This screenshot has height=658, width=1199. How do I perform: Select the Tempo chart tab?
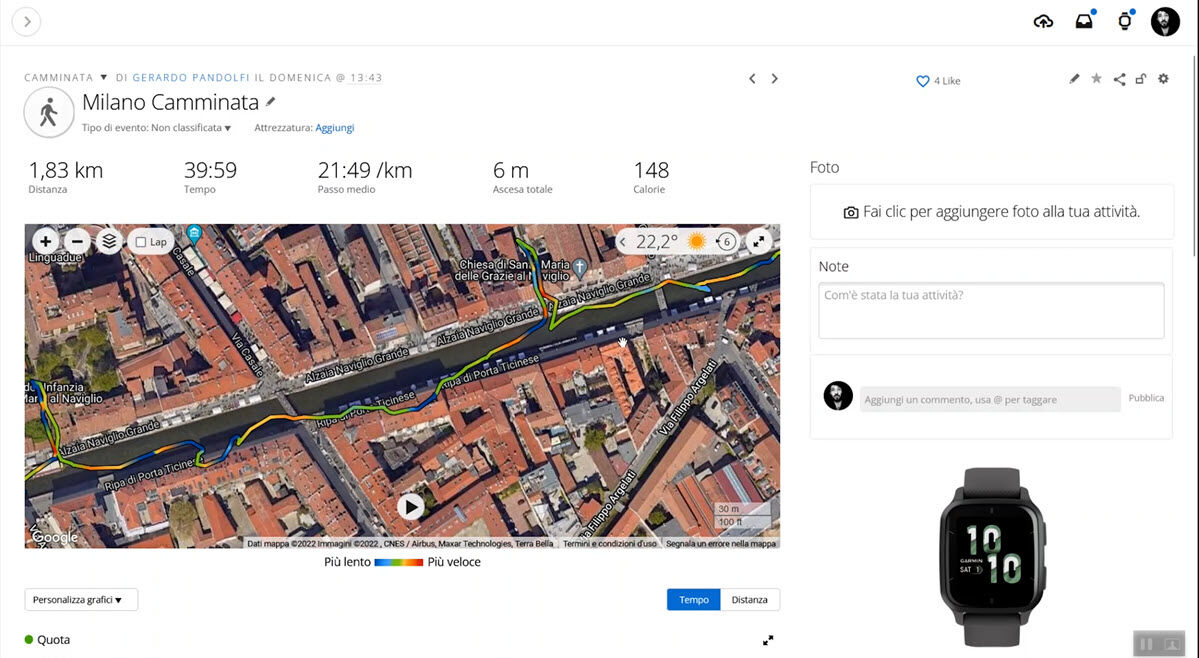(693, 600)
